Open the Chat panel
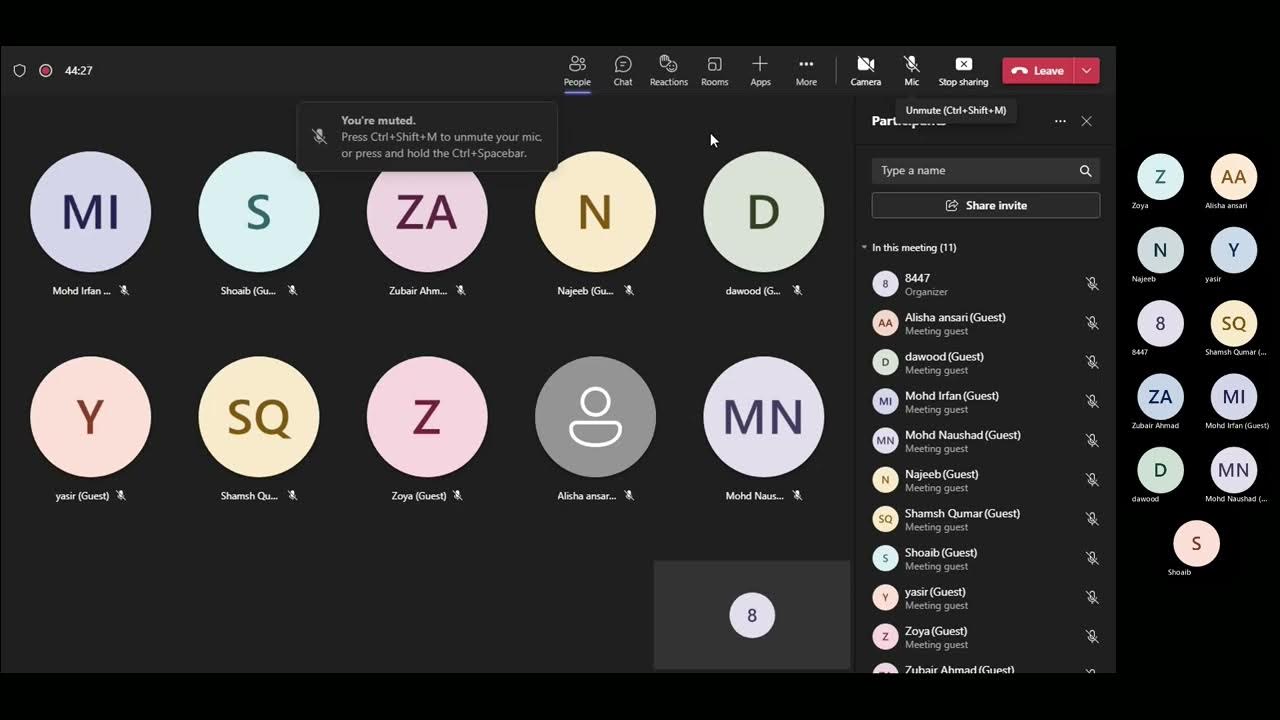Image resolution: width=1280 pixels, height=720 pixels. pyautogui.click(x=623, y=71)
